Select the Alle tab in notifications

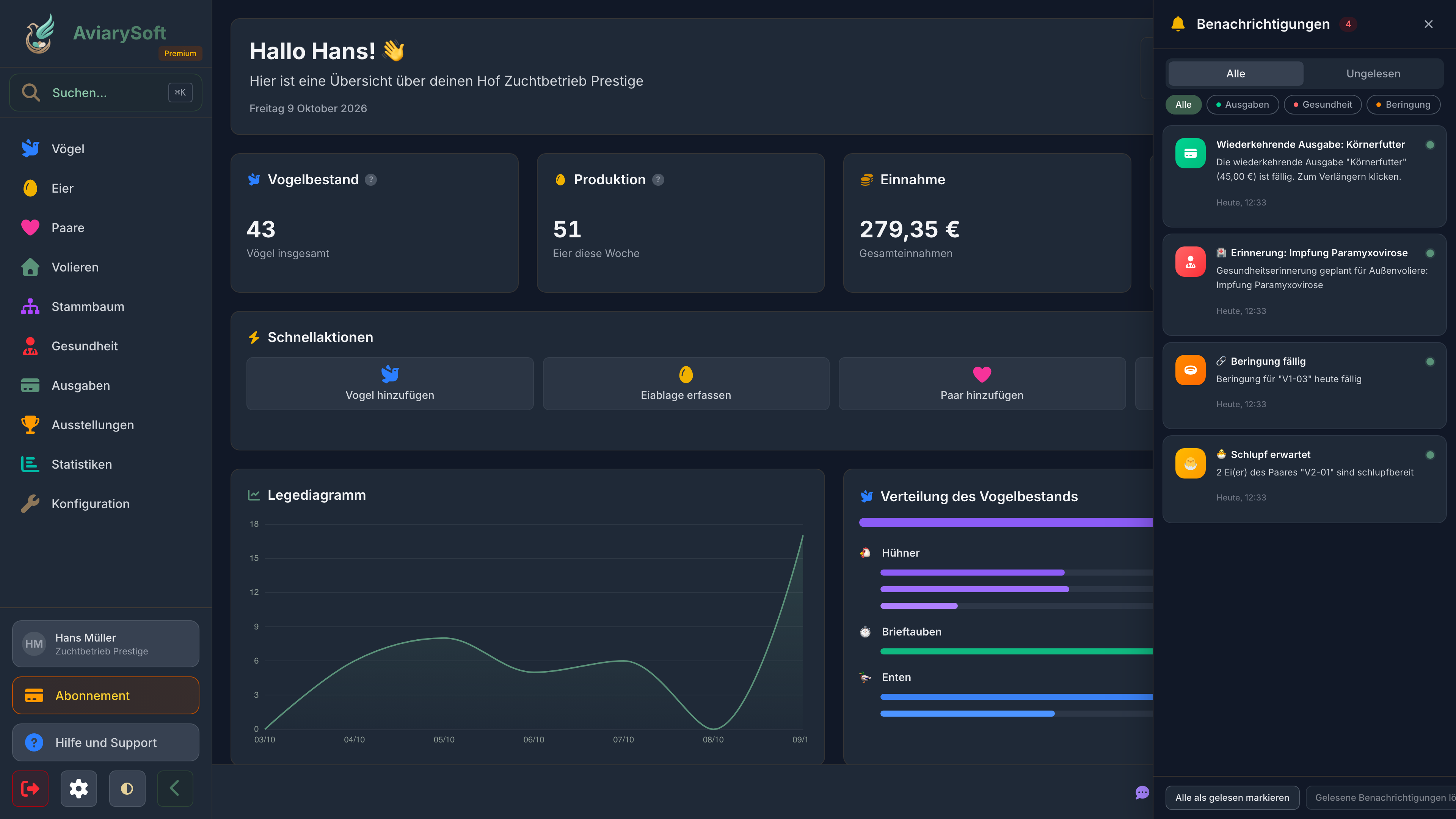1236,74
